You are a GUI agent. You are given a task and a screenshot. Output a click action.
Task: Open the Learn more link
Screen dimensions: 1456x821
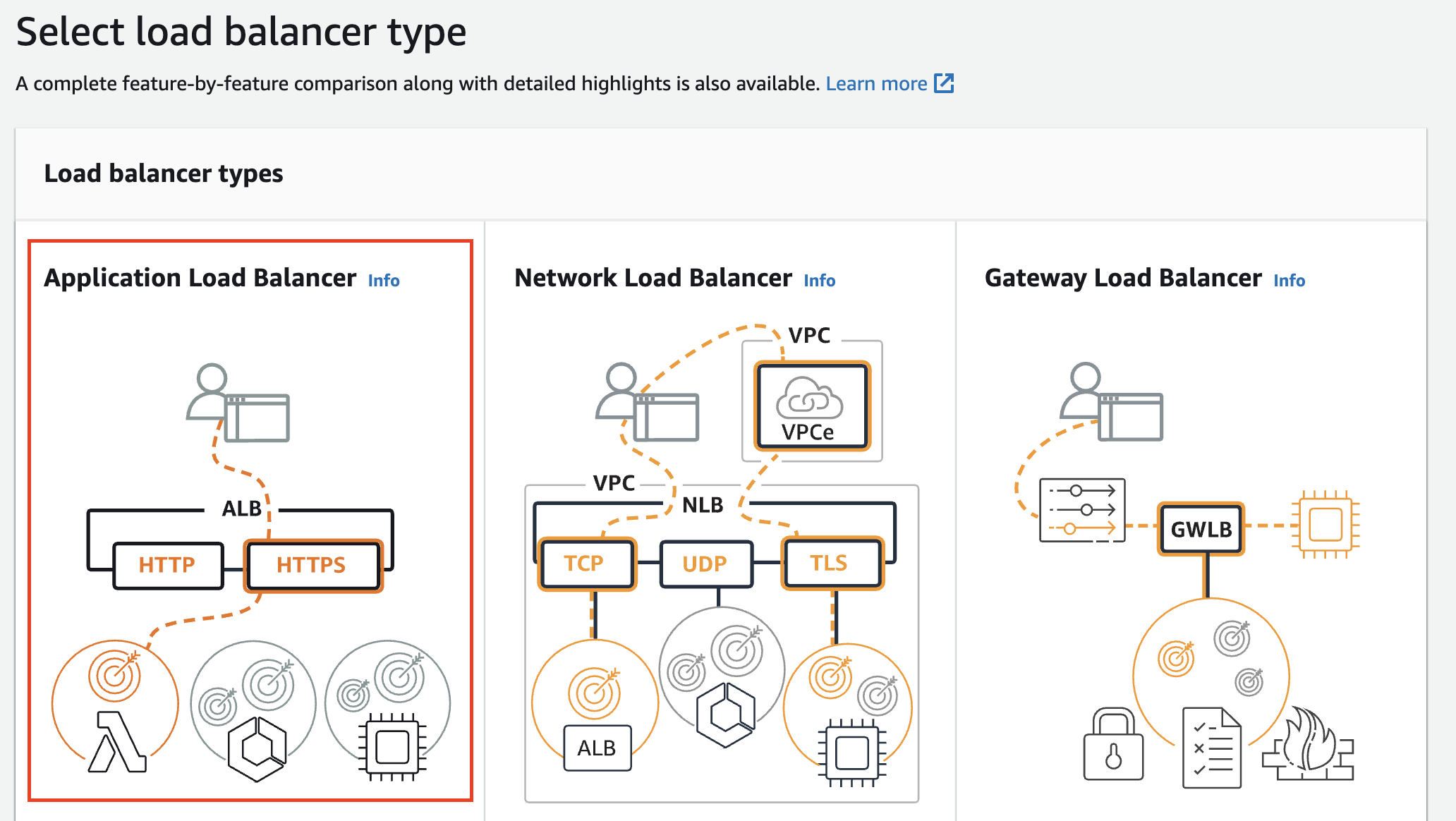click(x=876, y=84)
